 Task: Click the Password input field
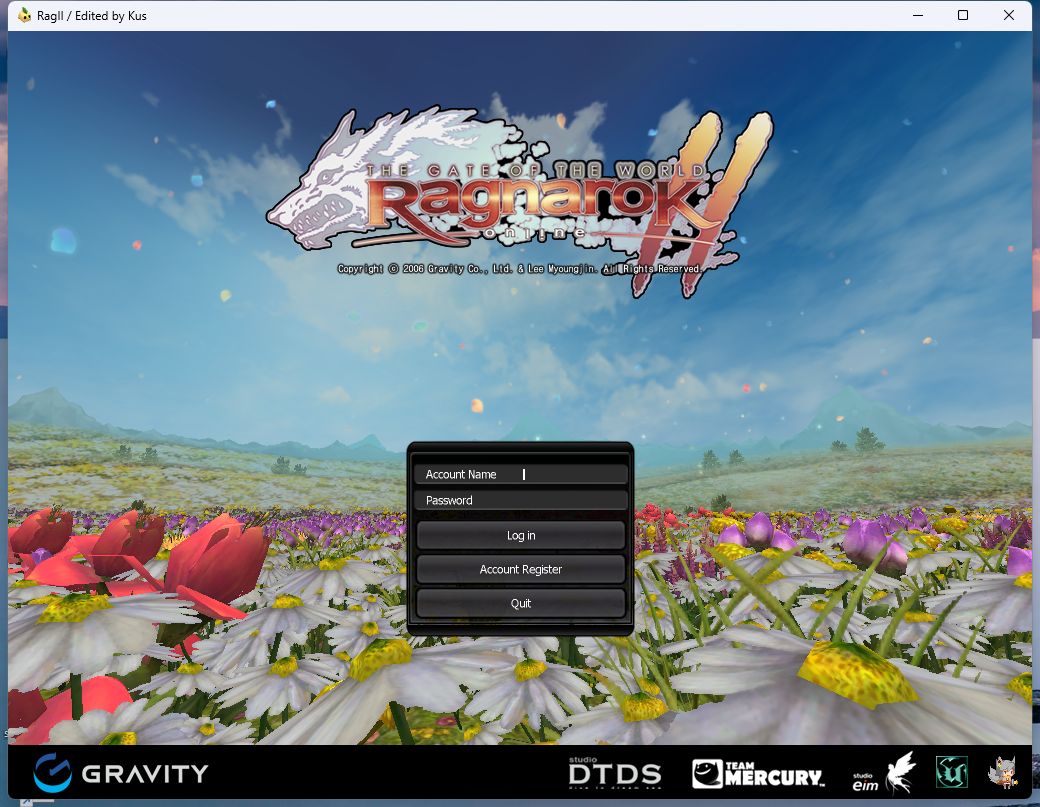pyautogui.click(x=521, y=500)
